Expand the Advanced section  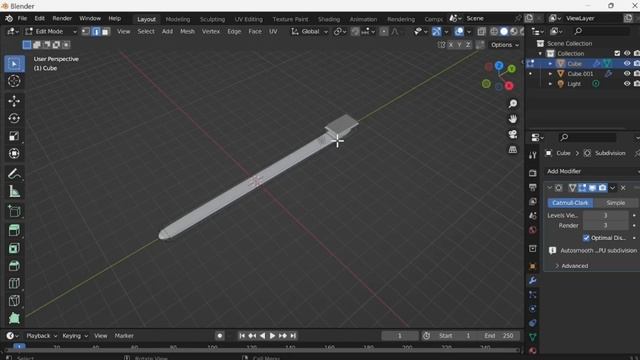tap(574, 266)
